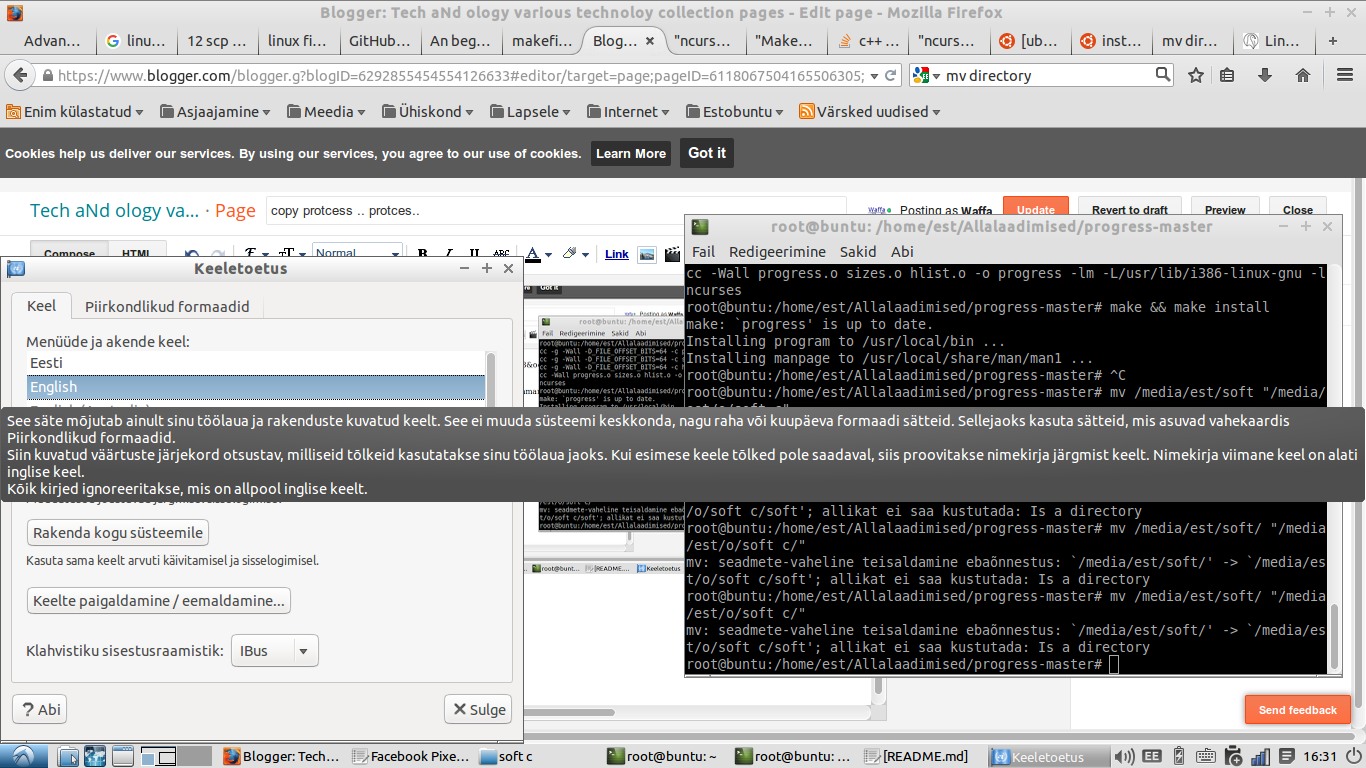Open the Firefox hamburger menu
Screen dimensions: 1366x768
1345,75
